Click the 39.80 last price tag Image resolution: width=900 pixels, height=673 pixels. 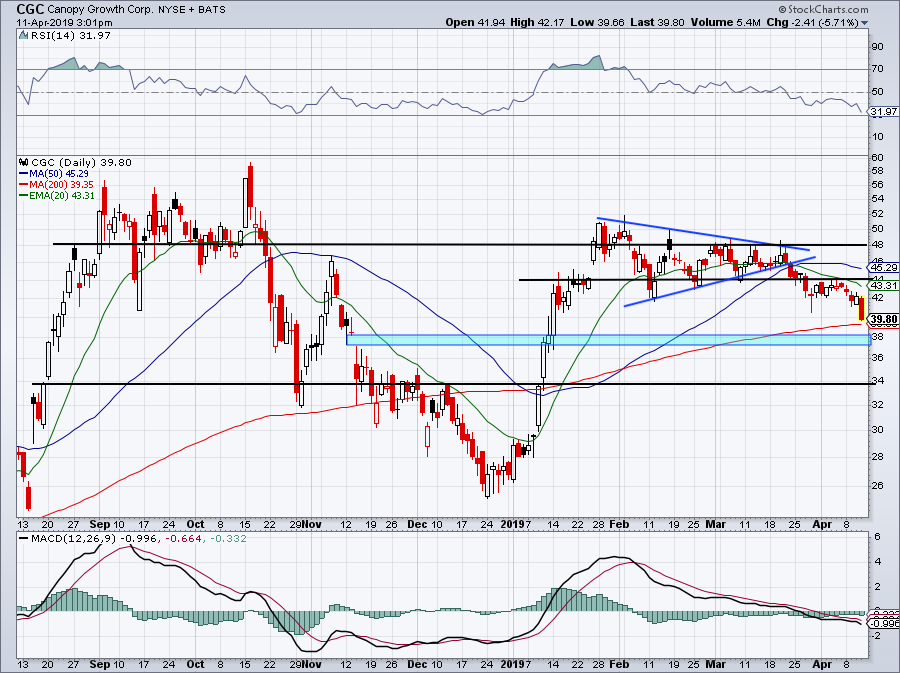883,320
